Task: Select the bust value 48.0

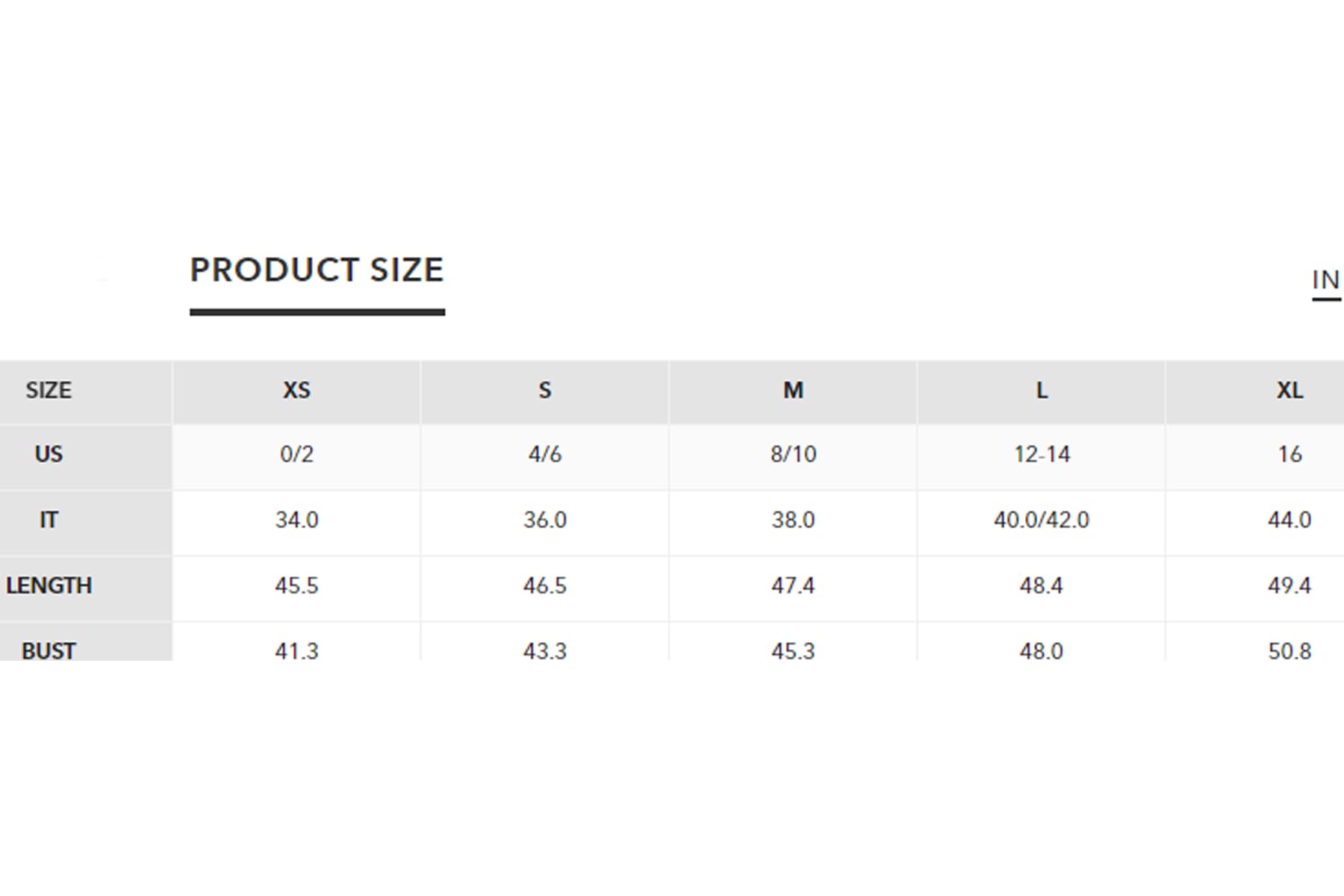Action: 1042,650
